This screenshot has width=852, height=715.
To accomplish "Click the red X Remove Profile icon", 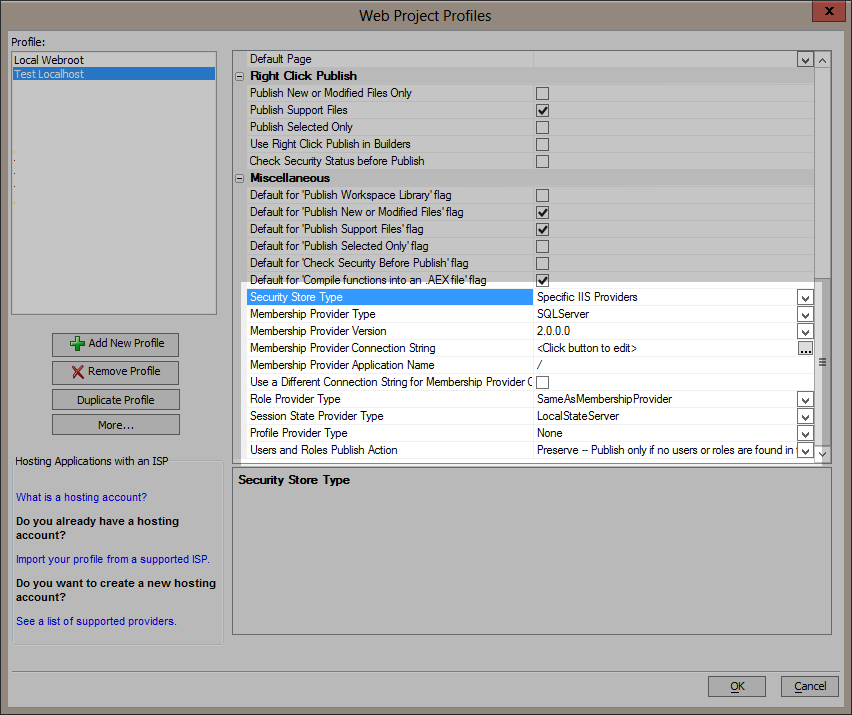I will click(x=78, y=372).
